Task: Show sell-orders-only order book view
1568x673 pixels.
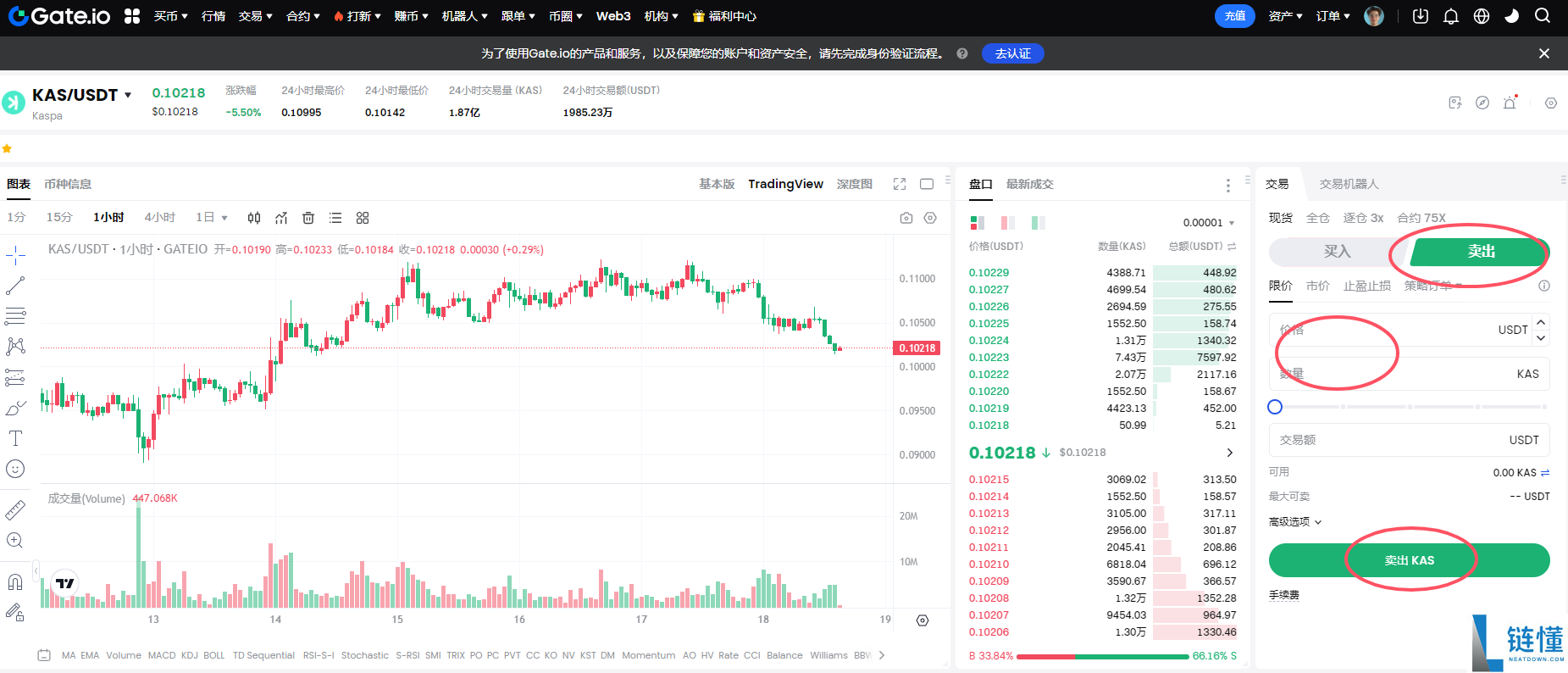Action: (1008, 223)
